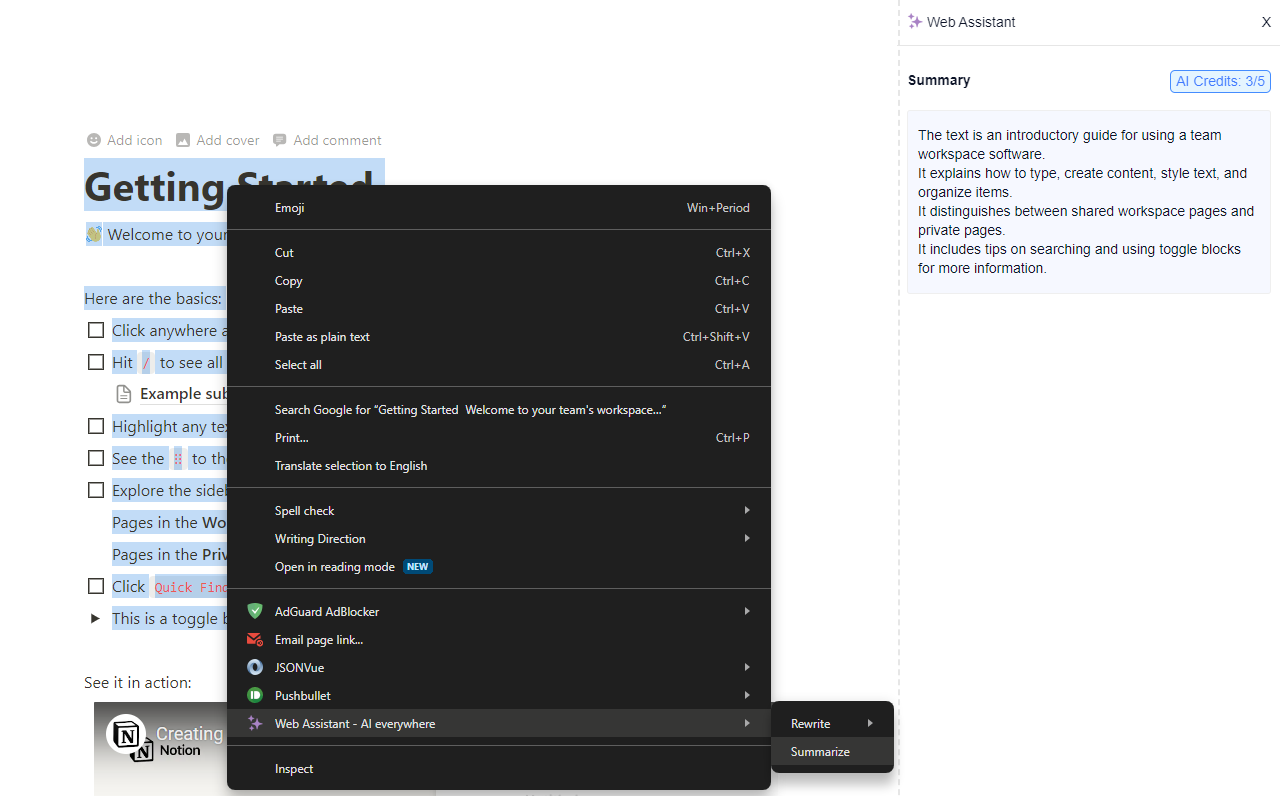Click the Email page link envelope icon
The image size is (1280, 800).
click(x=255, y=639)
